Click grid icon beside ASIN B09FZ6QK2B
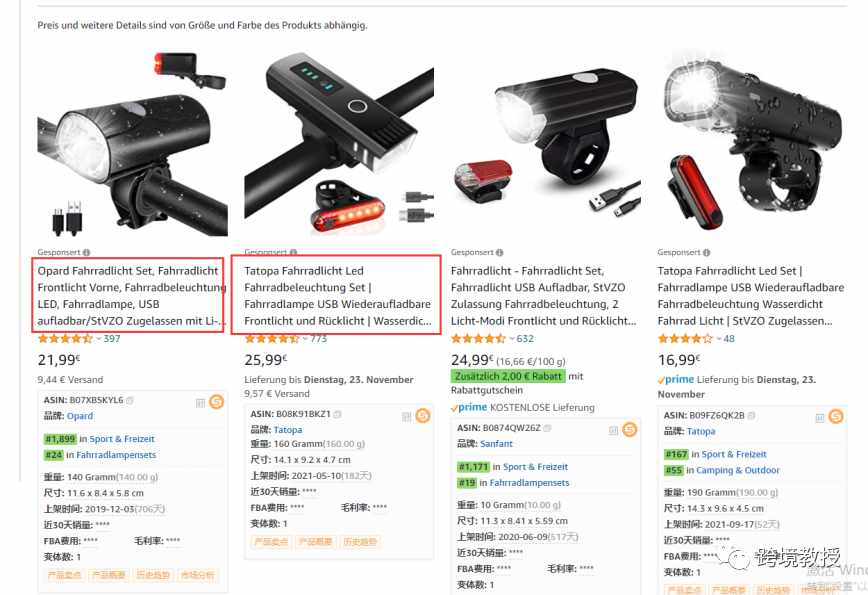This screenshot has width=868, height=595. tap(820, 417)
